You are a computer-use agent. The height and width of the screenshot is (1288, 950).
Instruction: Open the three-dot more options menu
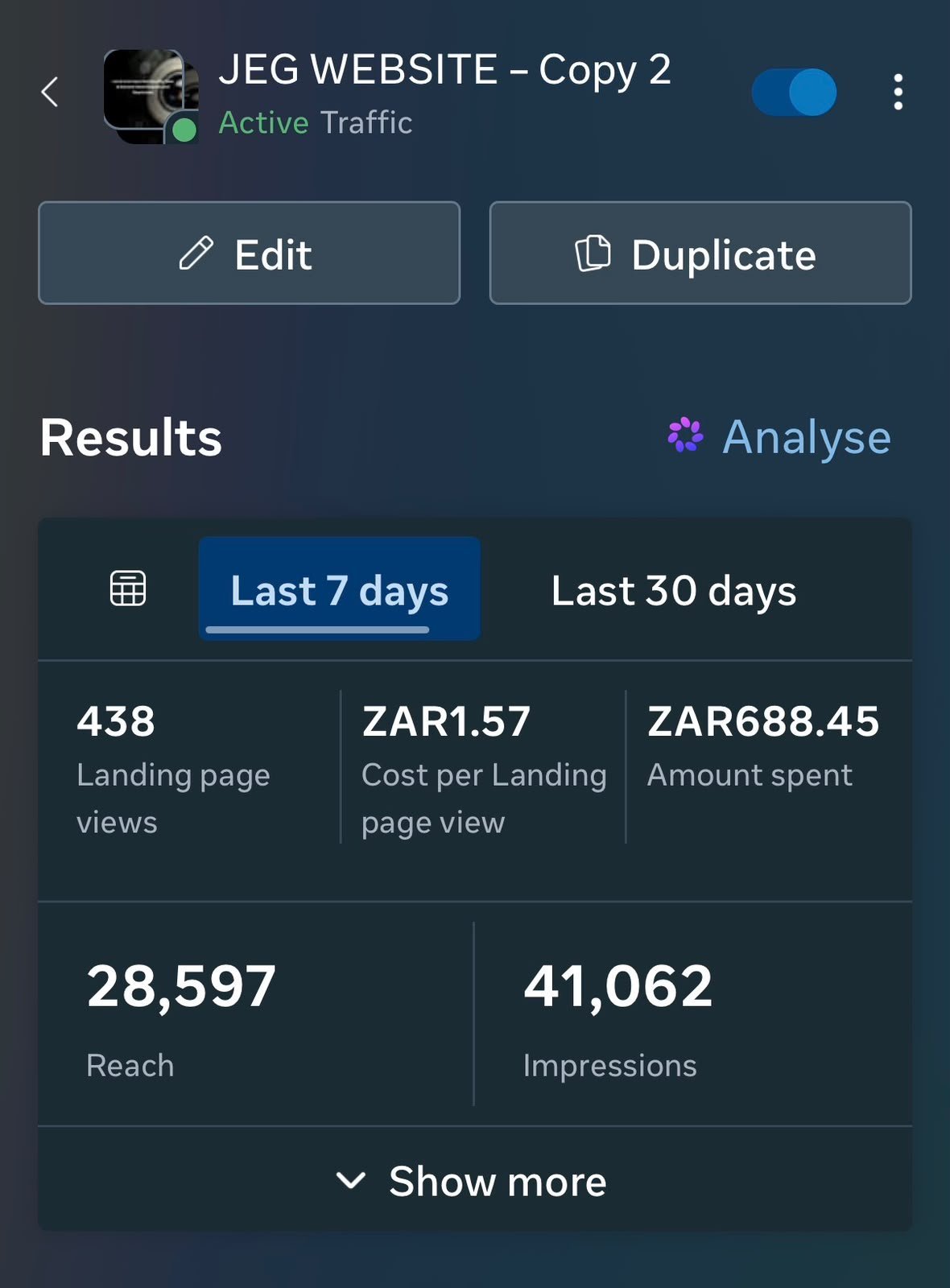[898, 92]
